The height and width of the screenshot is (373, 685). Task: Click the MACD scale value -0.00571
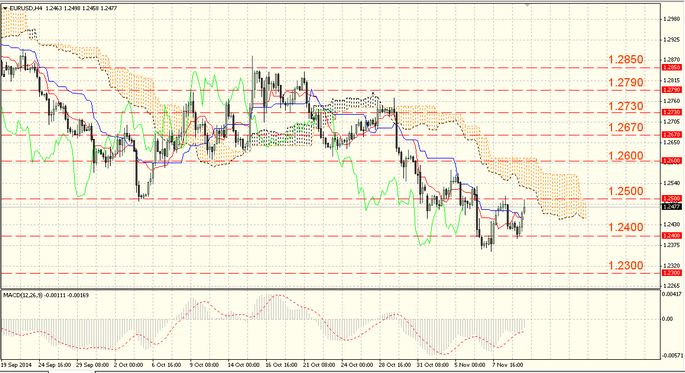pyautogui.click(x=672, y=356)
